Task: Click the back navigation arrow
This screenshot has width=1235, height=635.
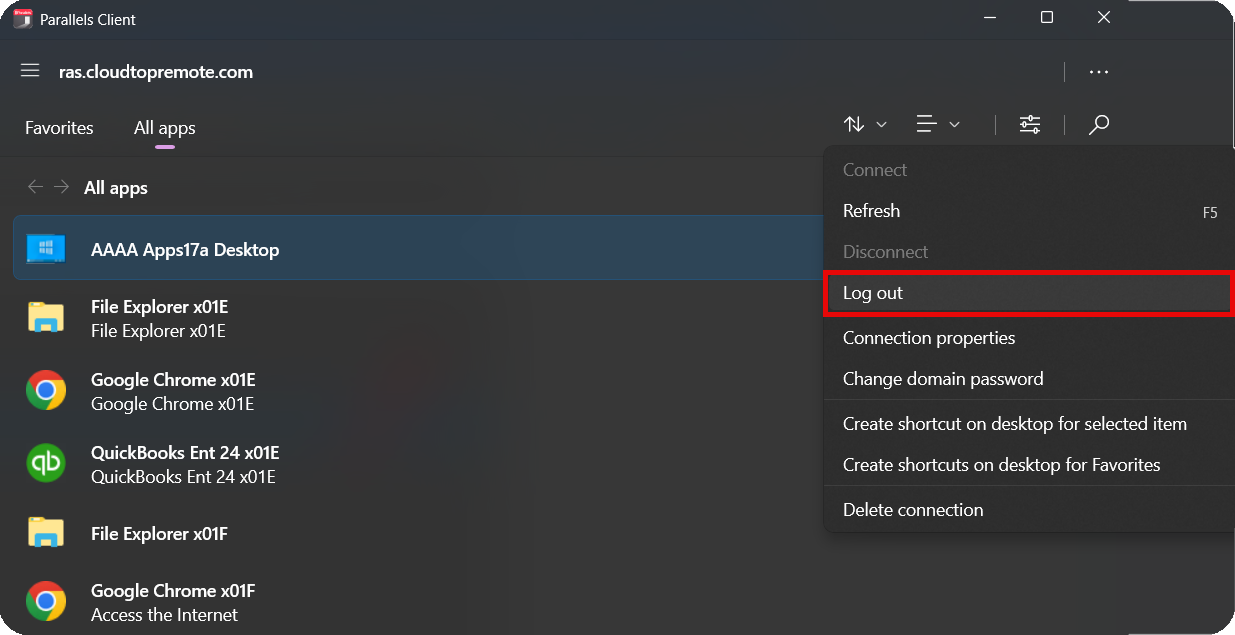Action: click(x=36, y=187)
